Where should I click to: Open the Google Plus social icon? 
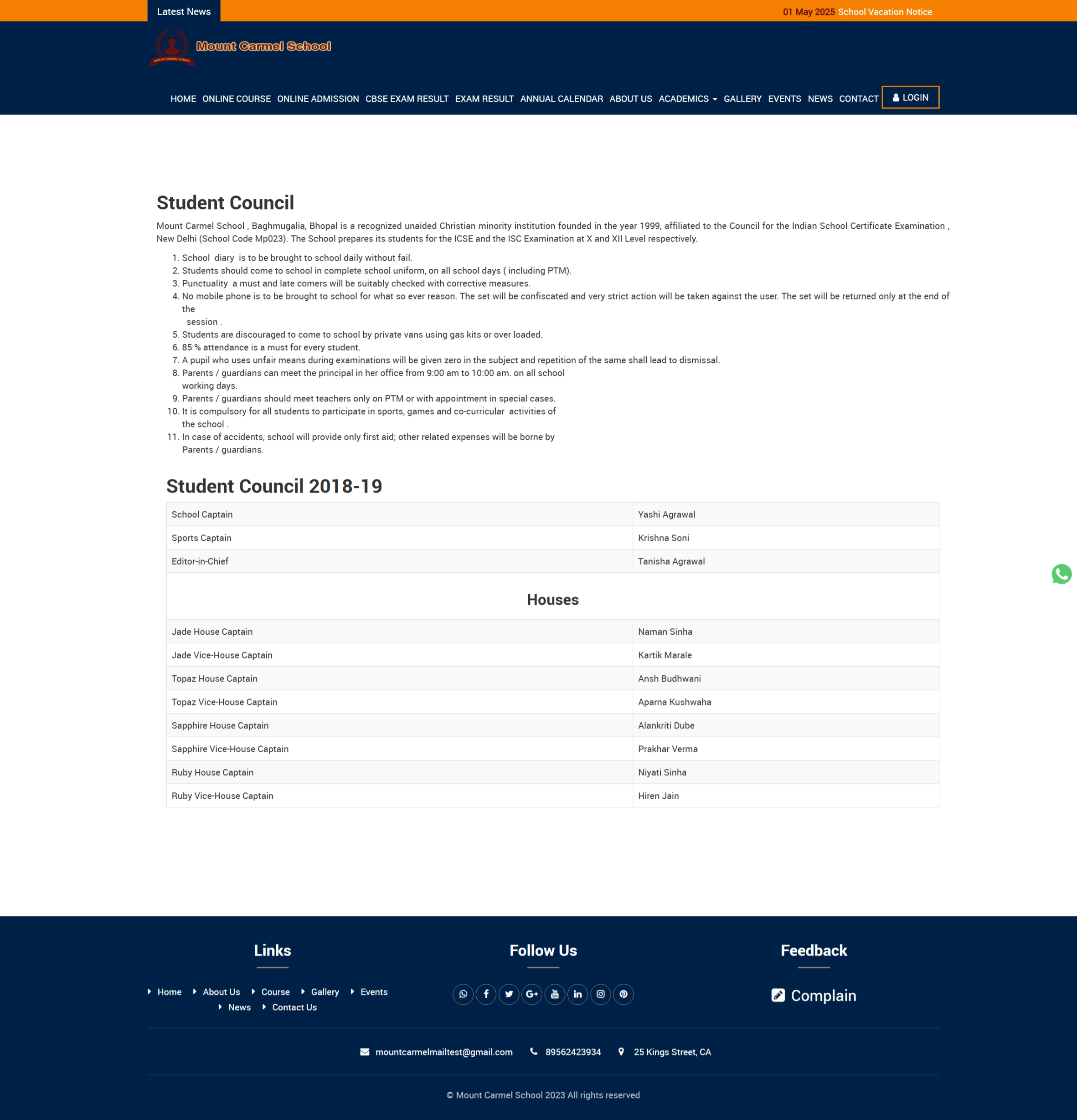click(531, 994)
